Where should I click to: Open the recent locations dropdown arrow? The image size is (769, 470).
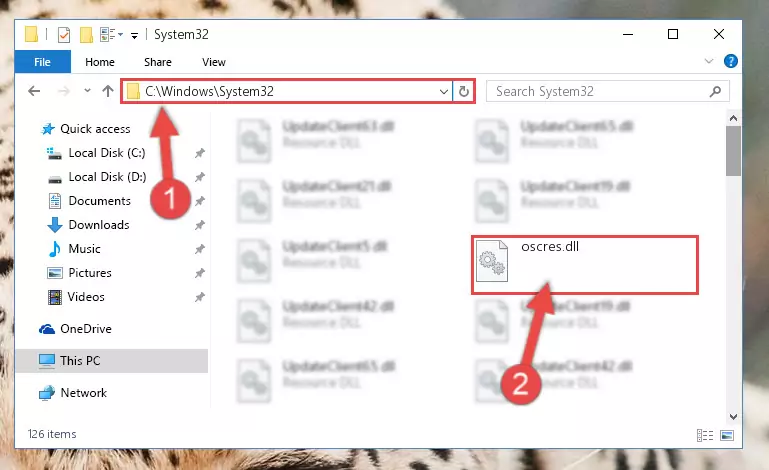pyautogui.click(x=87, y=91)
